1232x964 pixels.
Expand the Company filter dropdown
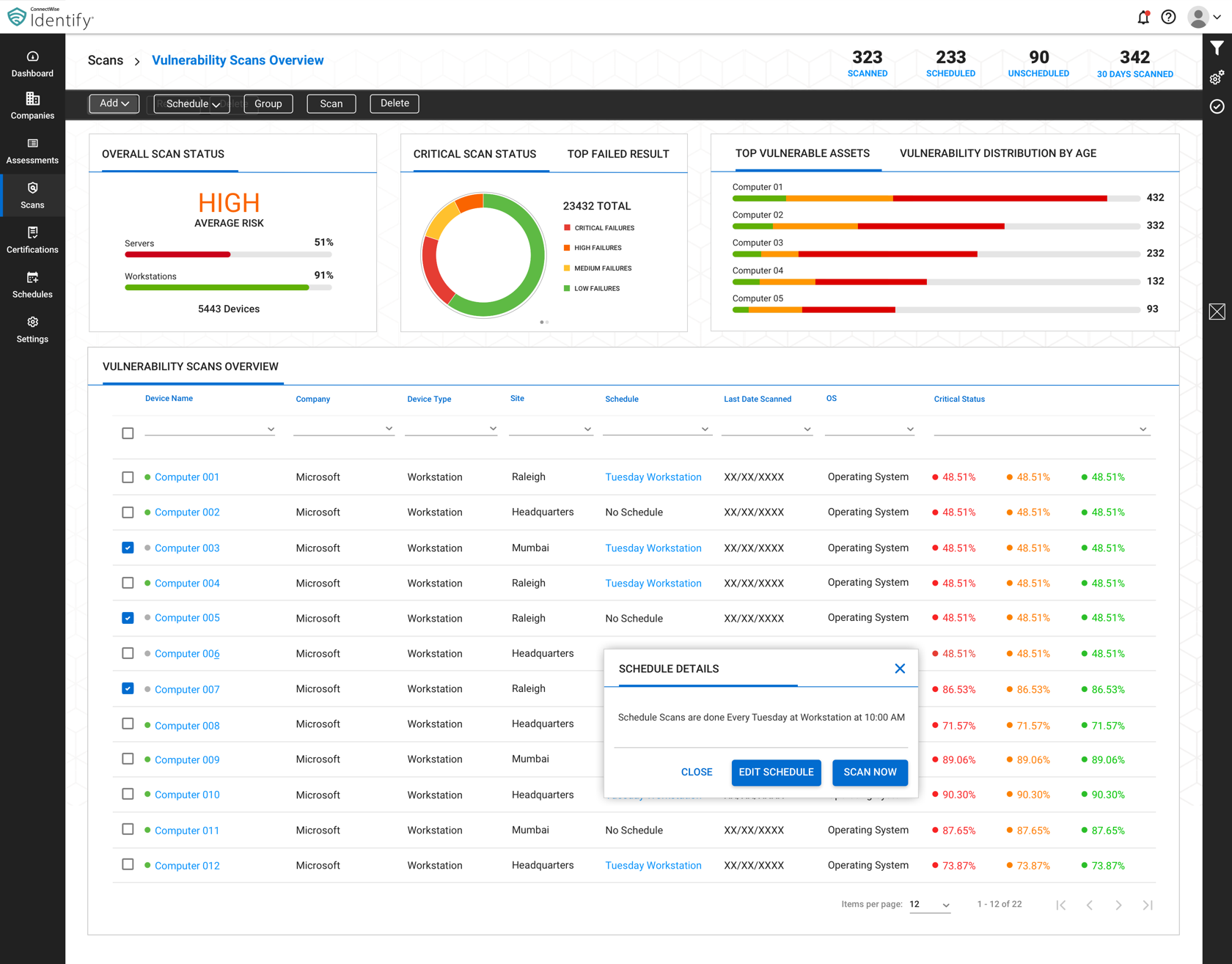pos(344,428)
